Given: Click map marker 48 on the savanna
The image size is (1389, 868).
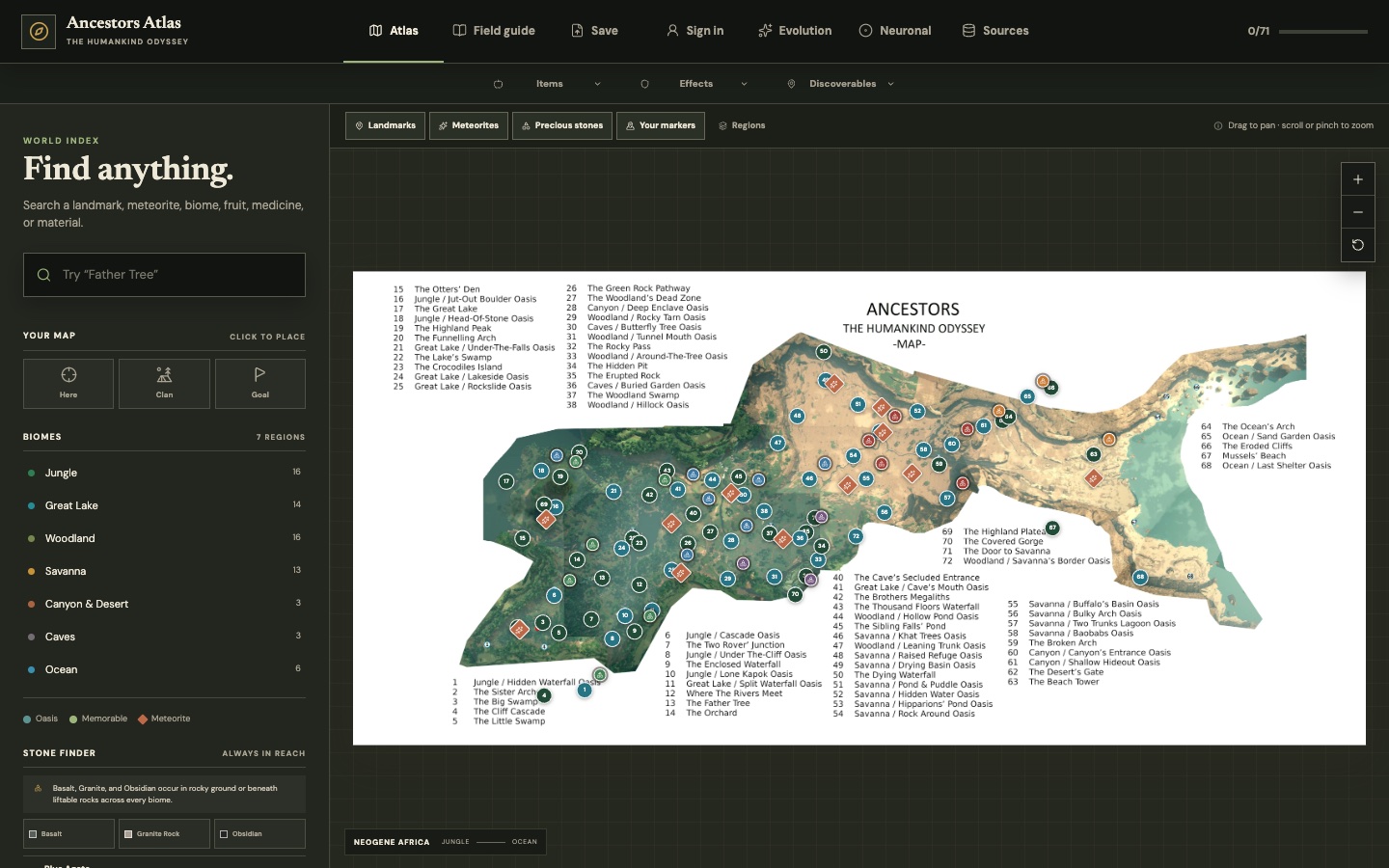Looking at the screenshot, I should pos(797,417).
